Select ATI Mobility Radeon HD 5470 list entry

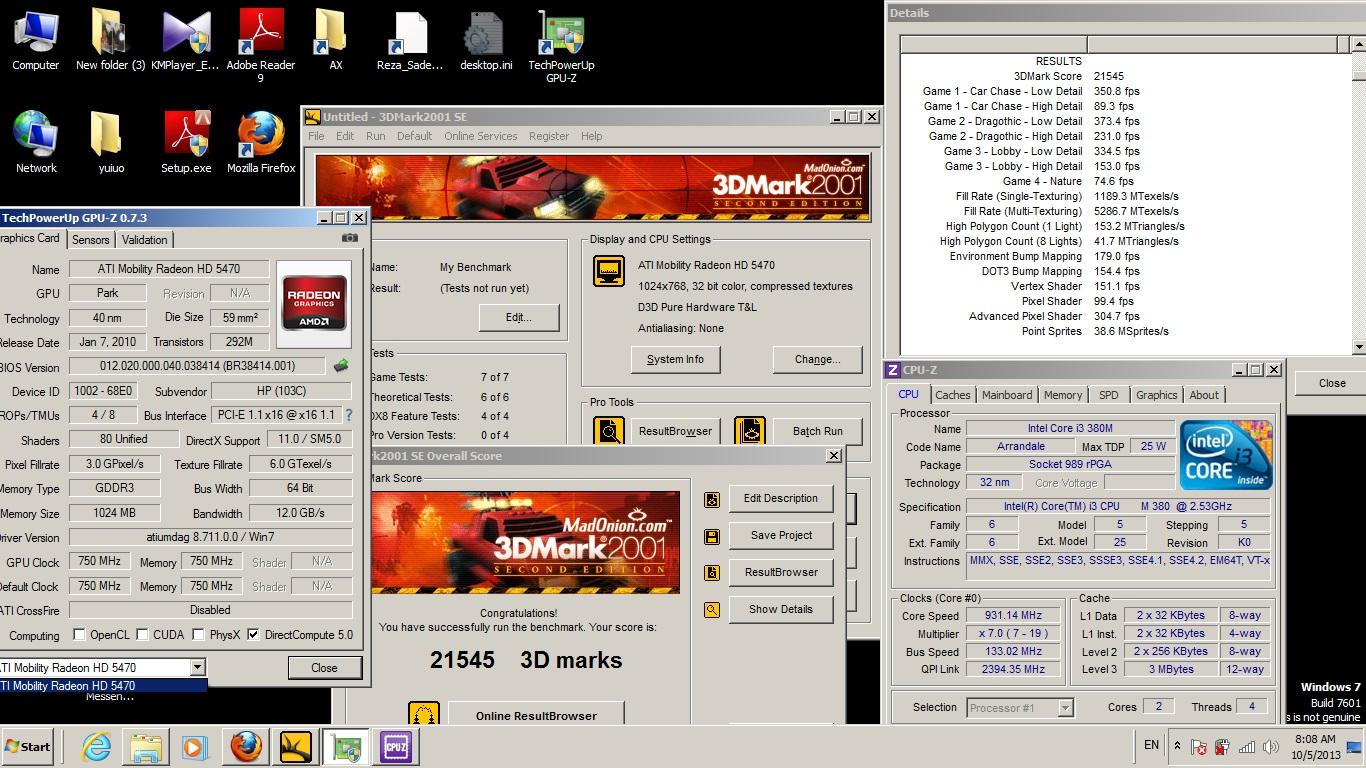103,686
